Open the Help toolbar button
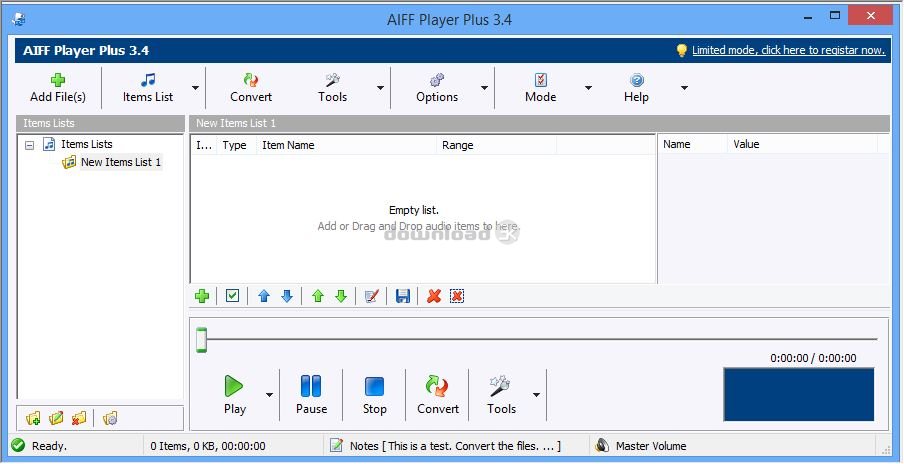 636,88
